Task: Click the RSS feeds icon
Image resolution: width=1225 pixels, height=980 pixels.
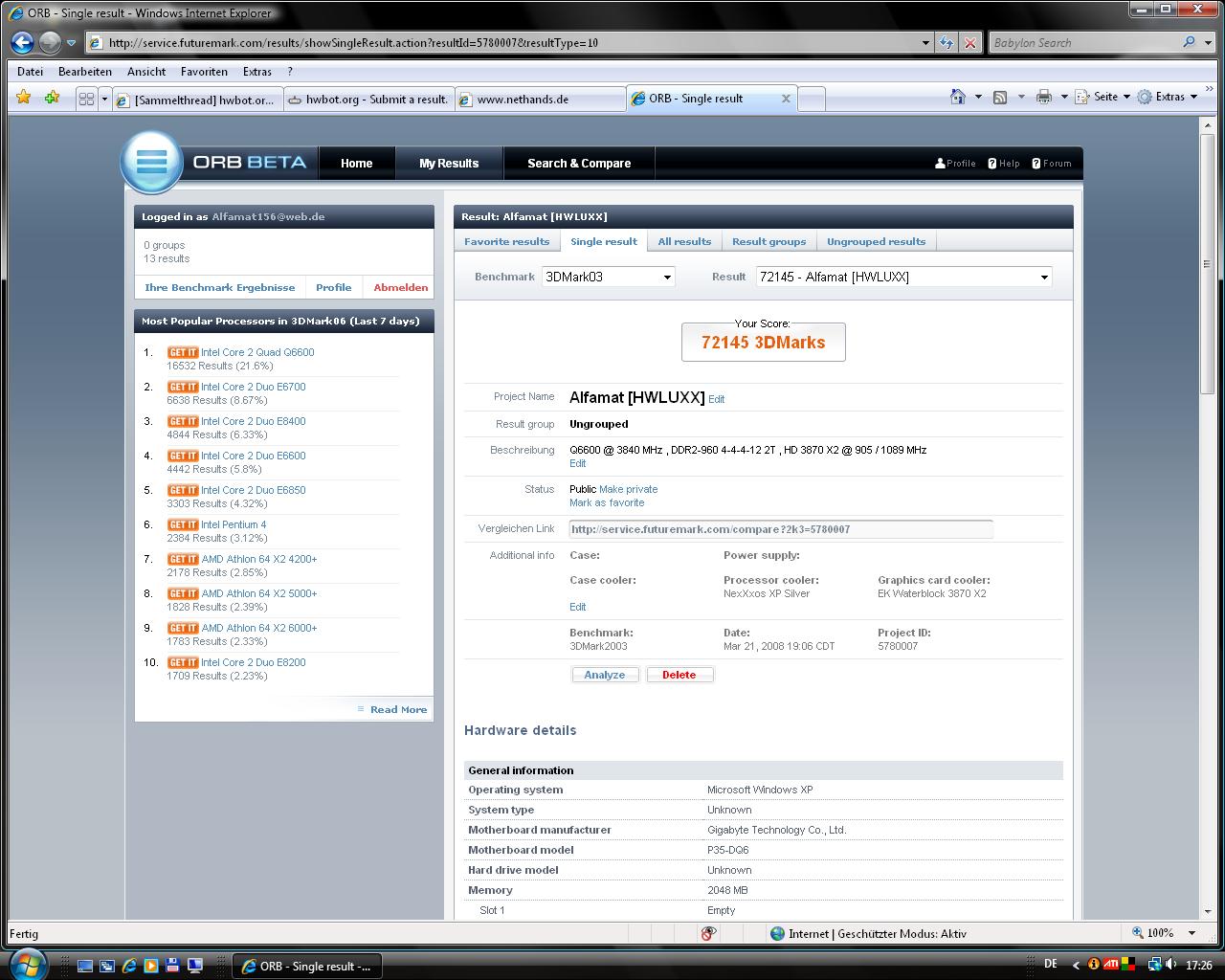Action: [1000, 97]
